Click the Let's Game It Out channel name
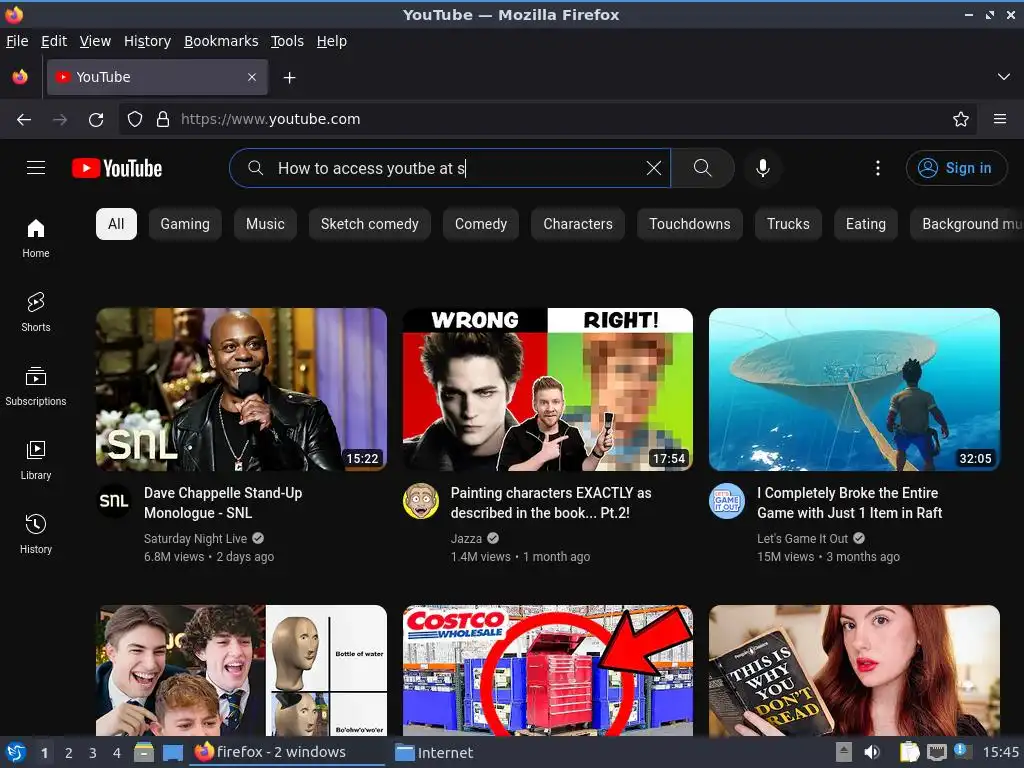The width and height of the screenshot is (1024, 768). [x=802, y=539]
